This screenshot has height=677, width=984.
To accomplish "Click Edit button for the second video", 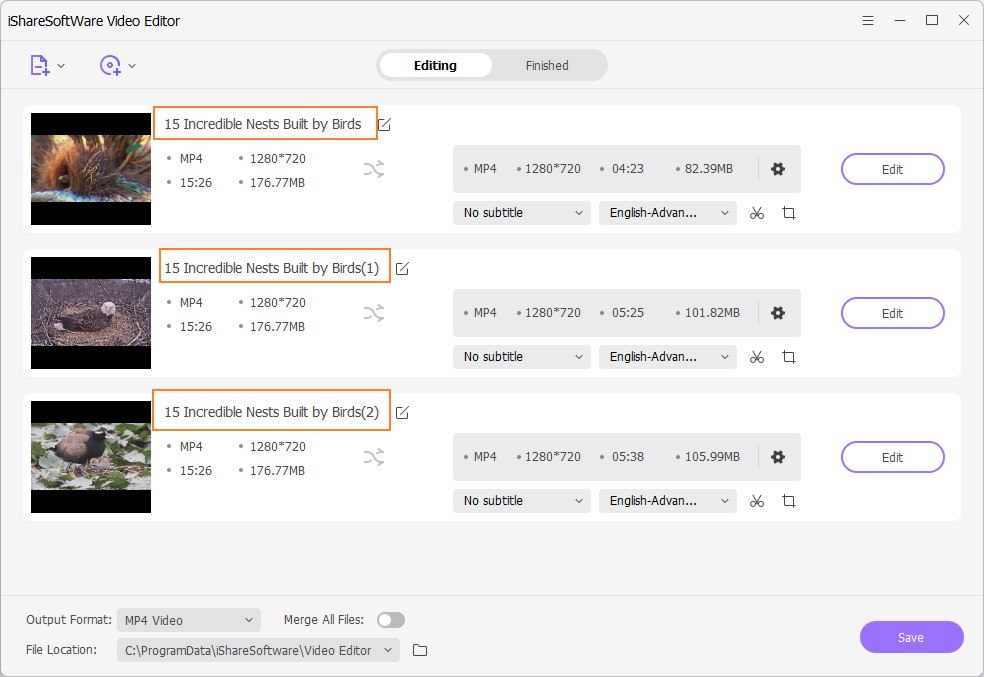I will 892,313.
